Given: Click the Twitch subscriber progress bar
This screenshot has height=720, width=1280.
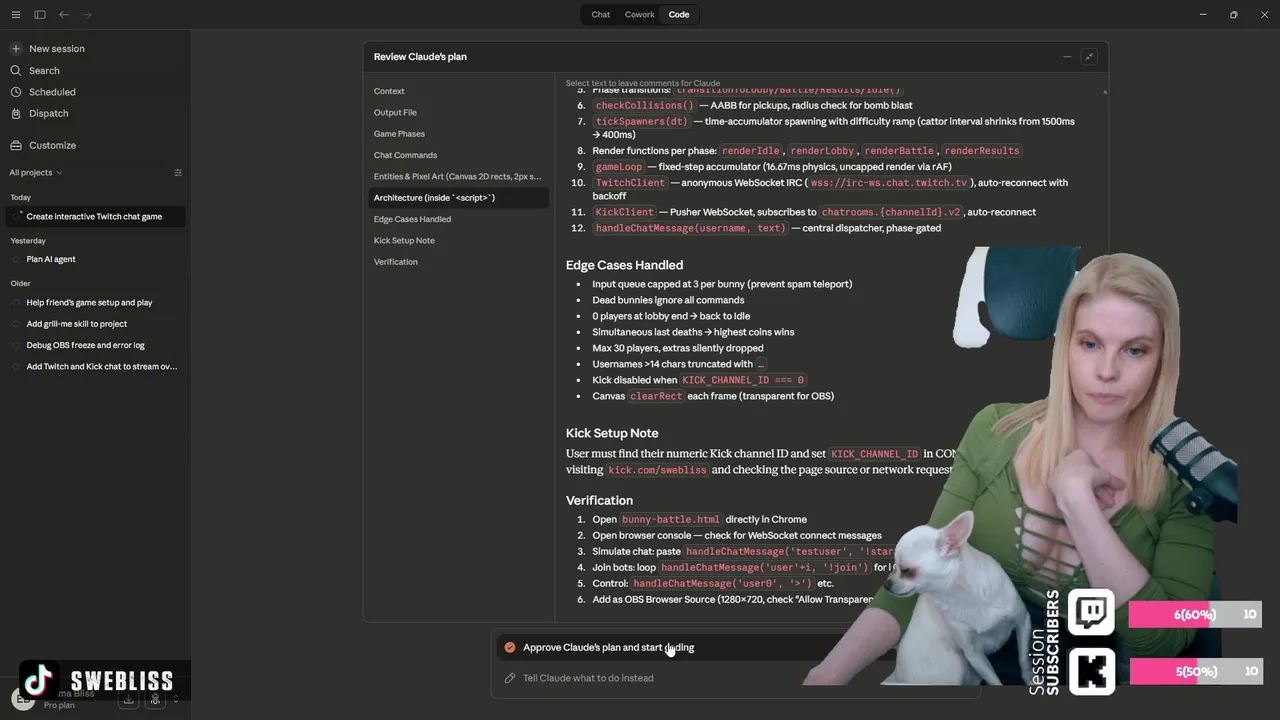Looking at the screenshot, I should tap(1195, 614).
